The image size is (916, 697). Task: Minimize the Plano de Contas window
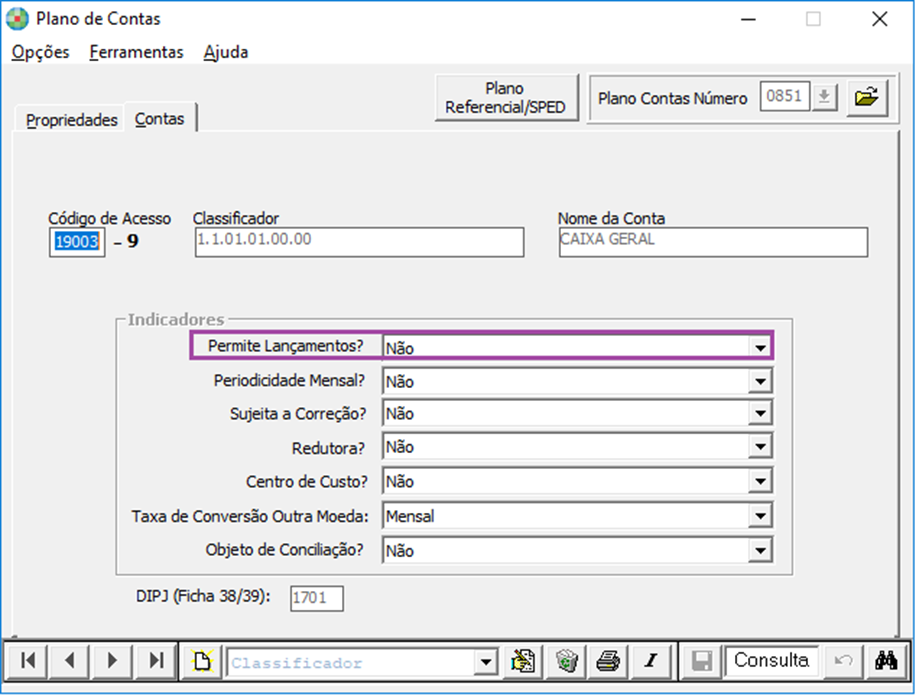pyautogui.click(x=748, y=19)
